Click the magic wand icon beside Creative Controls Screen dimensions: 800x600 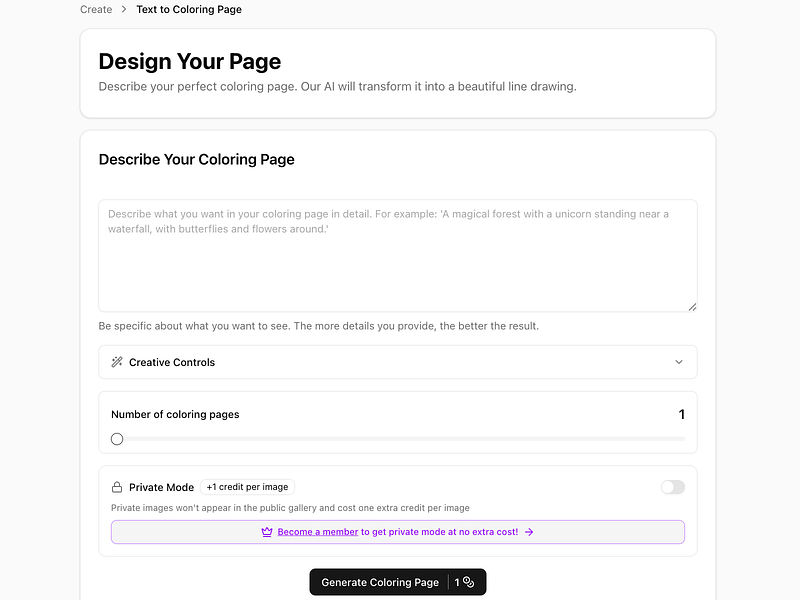point(117,362)
